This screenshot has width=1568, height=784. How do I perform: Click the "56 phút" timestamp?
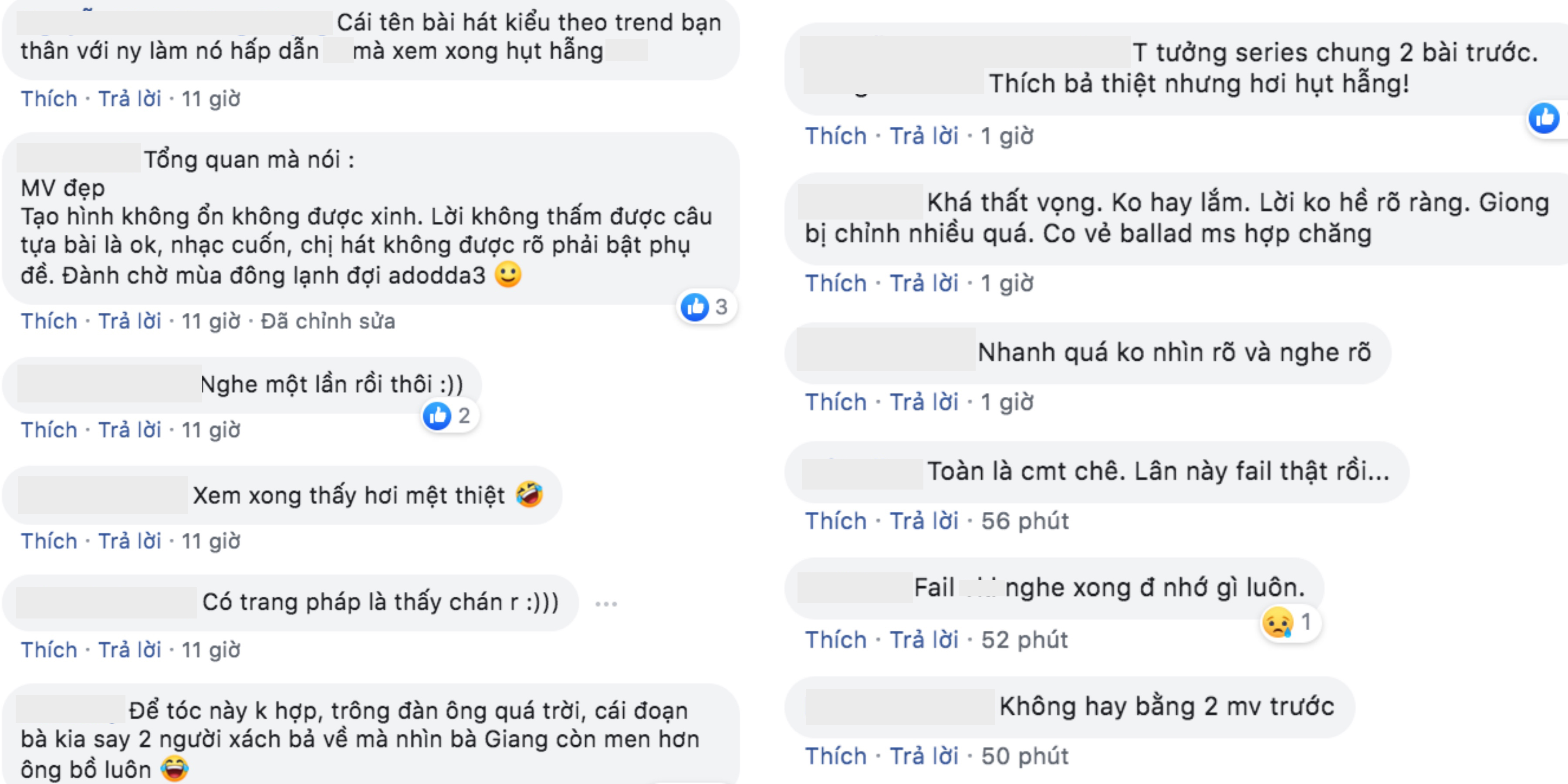point(1024,520)
